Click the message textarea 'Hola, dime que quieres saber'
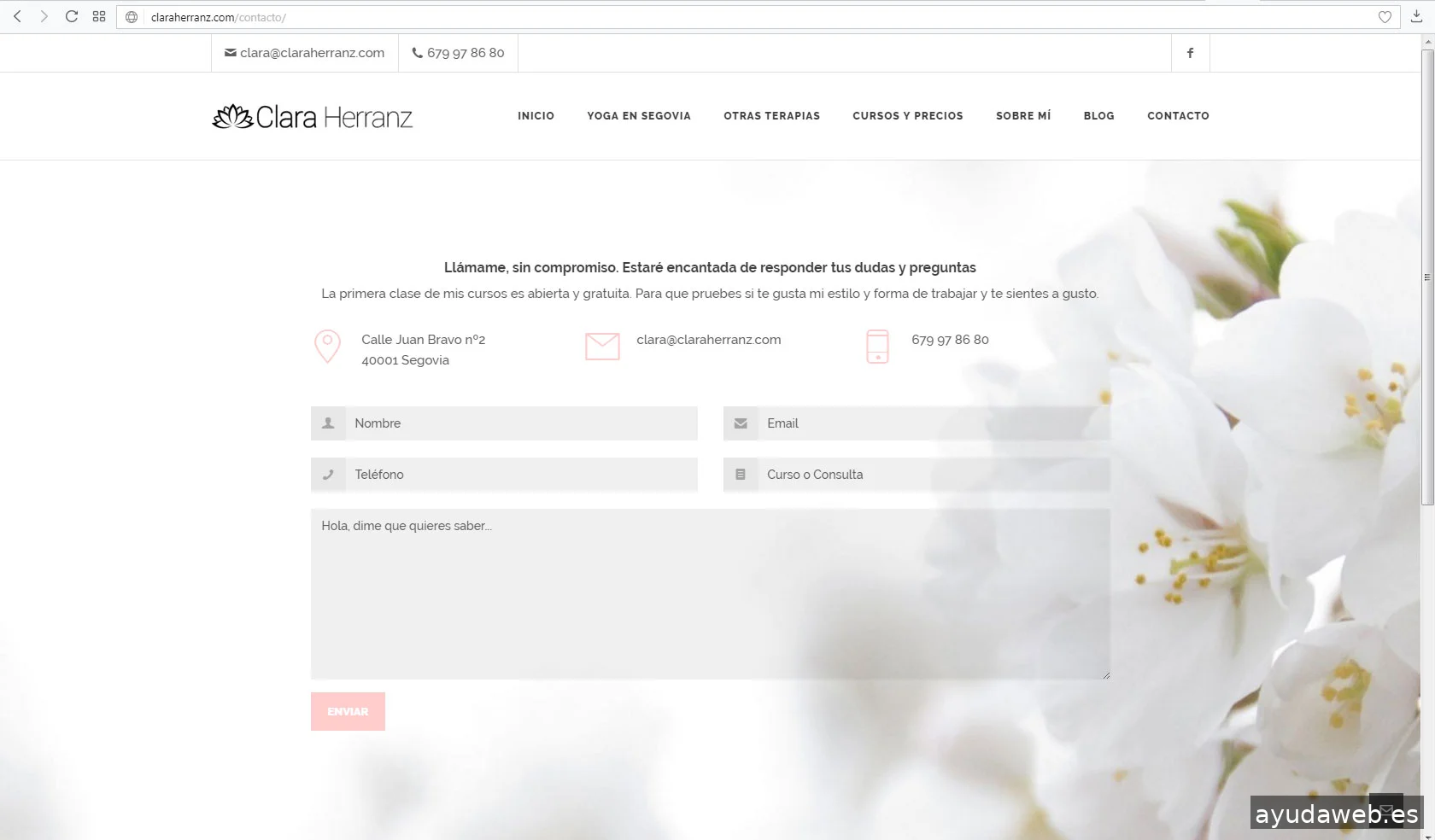 tap(710, 594)
